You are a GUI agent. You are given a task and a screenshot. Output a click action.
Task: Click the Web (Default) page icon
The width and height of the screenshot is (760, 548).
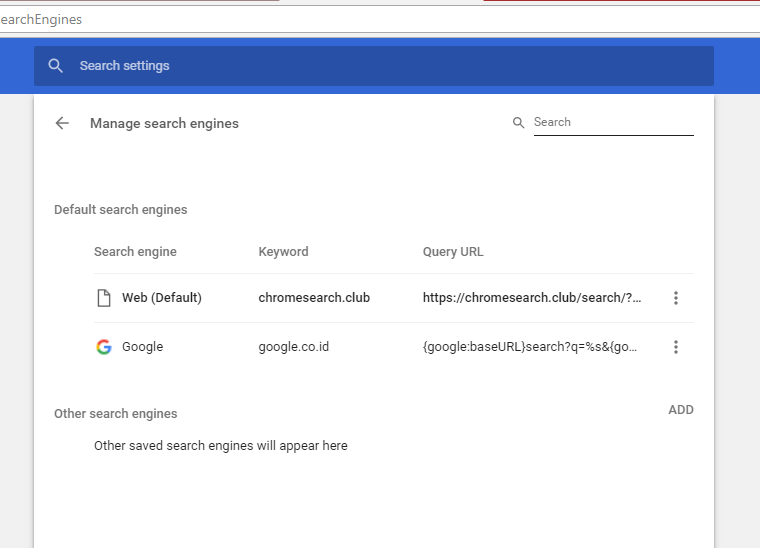pyautogui.click(x=104, y=297)
